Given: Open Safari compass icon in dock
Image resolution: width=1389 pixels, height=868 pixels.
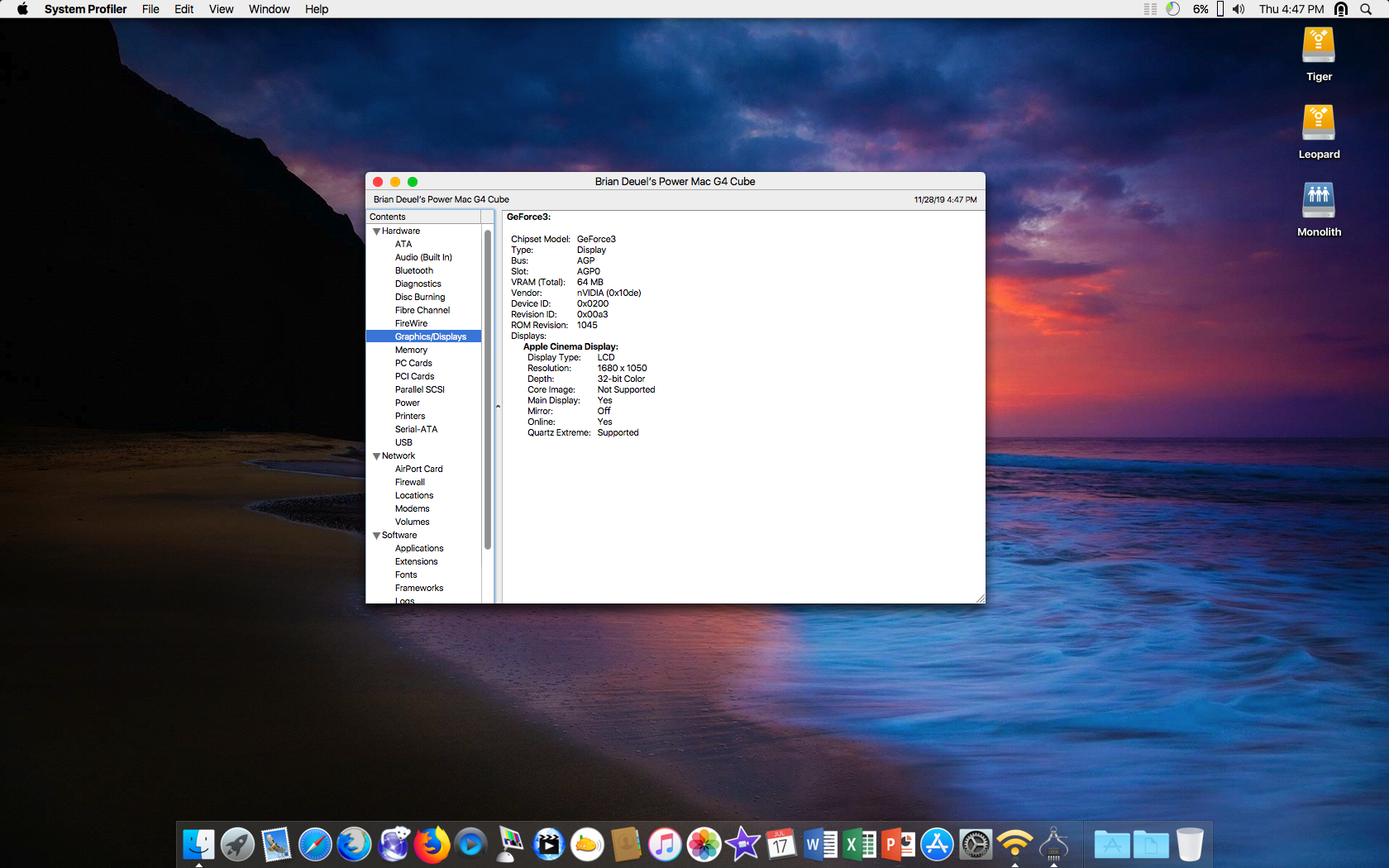Looking at the screenshot, I should [x=315, y=845].
